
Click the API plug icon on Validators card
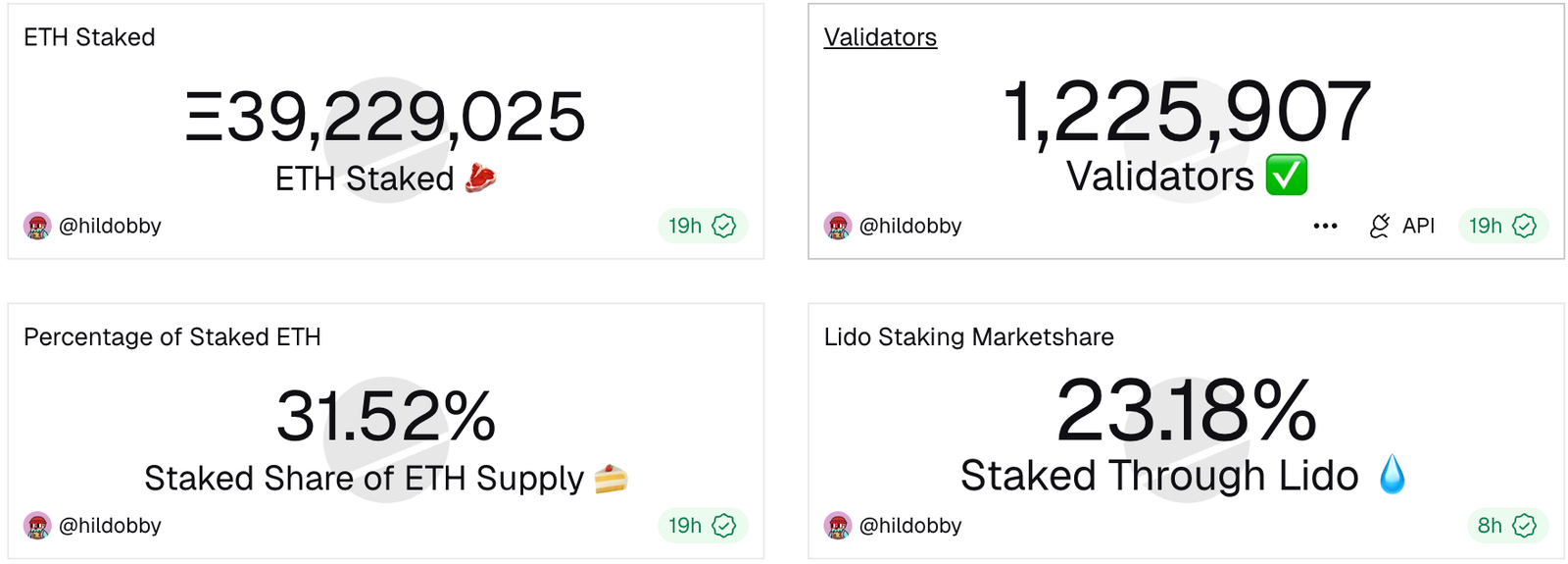[x=1380, y=226]
